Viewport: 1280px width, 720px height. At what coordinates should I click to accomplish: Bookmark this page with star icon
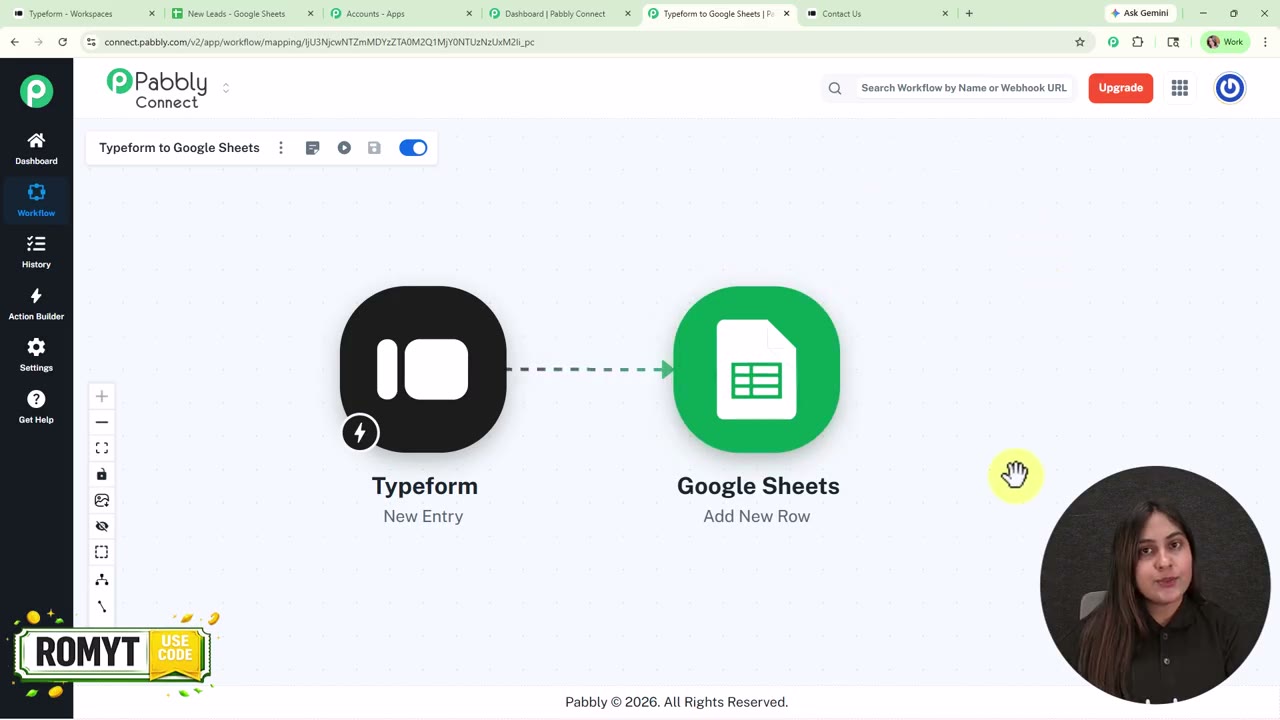tap(1080, 42)
